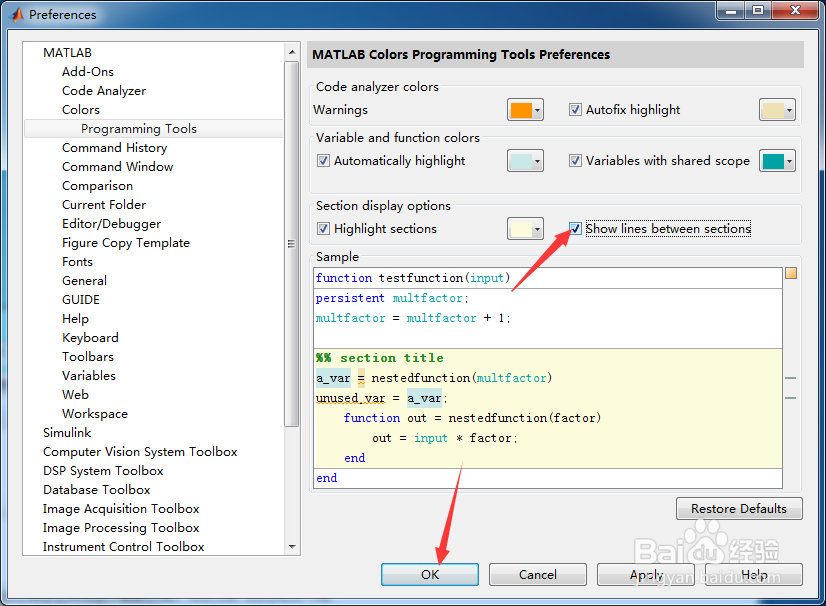The height and width of the screenshot is (606, 826).
Task: Select MATLAB root in preferences tree
Action: point(67,53)
